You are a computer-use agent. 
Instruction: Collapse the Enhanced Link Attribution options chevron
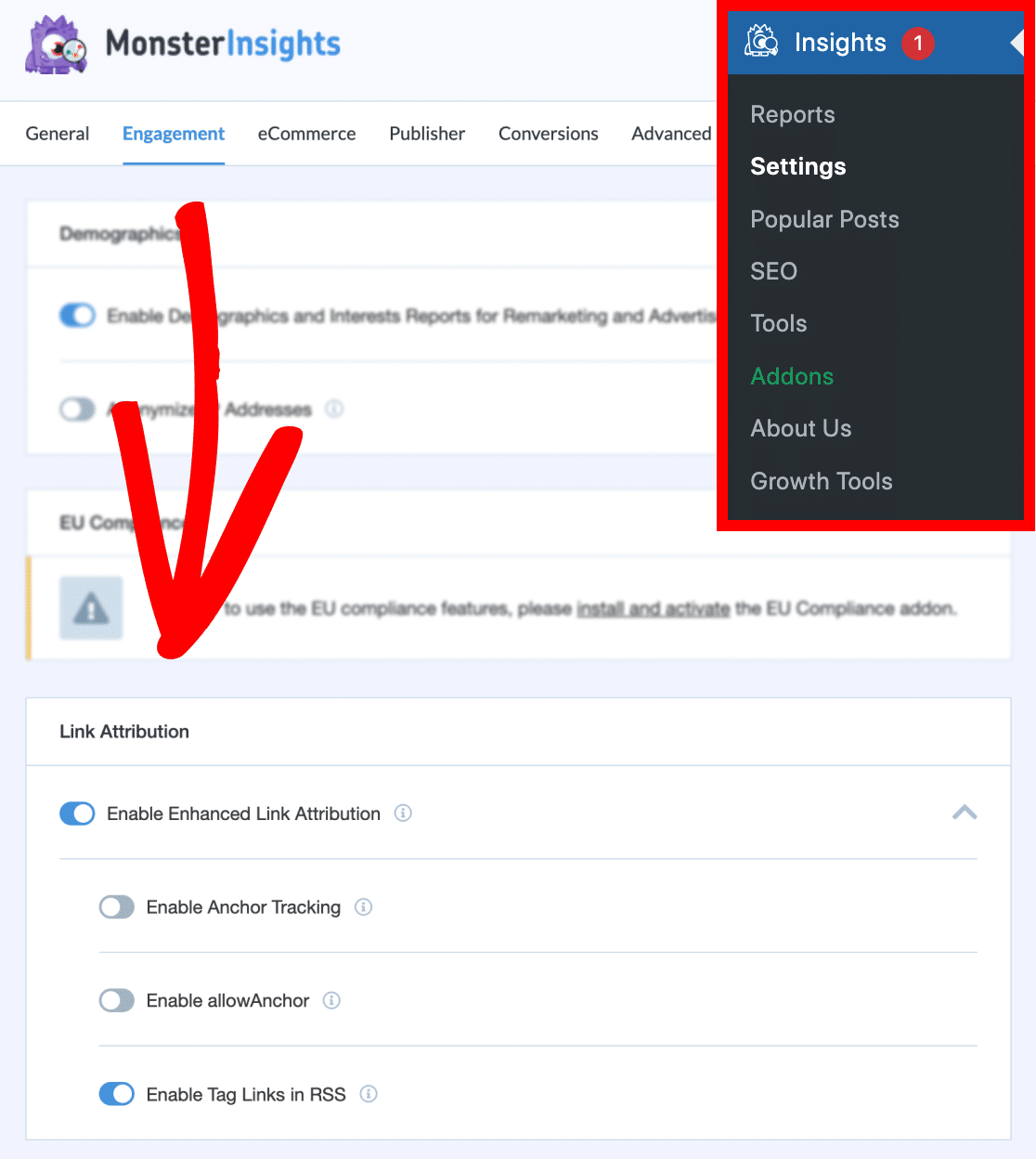pyautogui.click(x=965, y=813)
